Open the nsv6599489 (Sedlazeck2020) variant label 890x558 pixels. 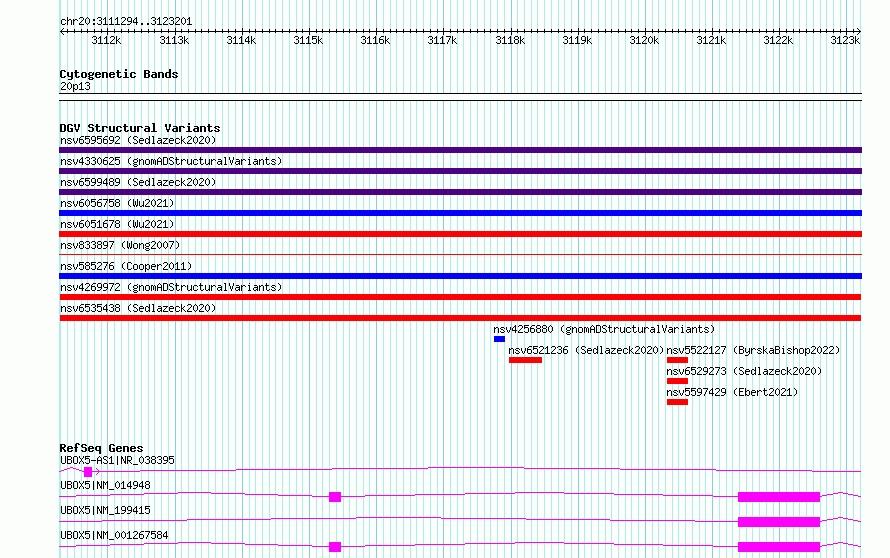(138, 182)
